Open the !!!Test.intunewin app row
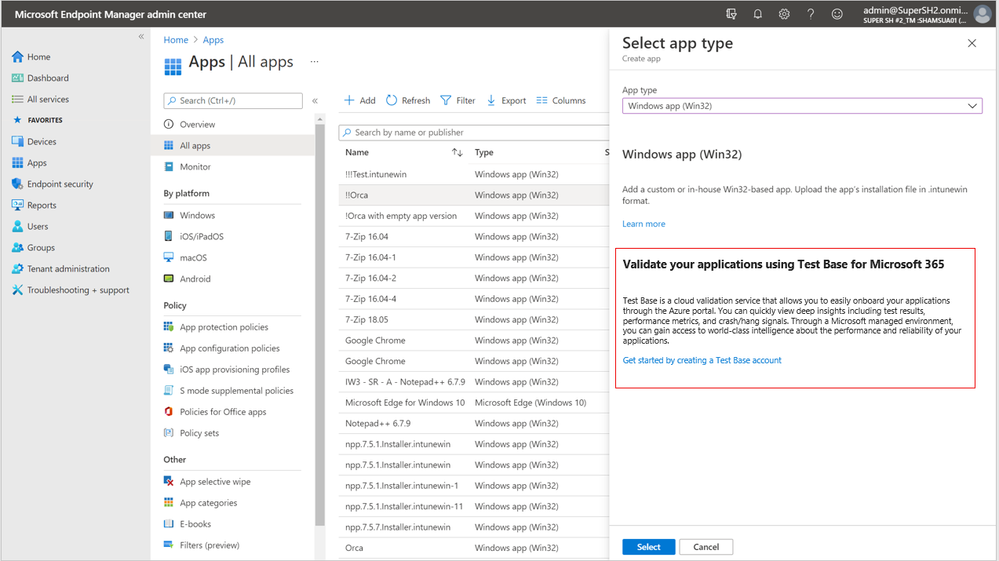999x561 pixels. point(474,174)
